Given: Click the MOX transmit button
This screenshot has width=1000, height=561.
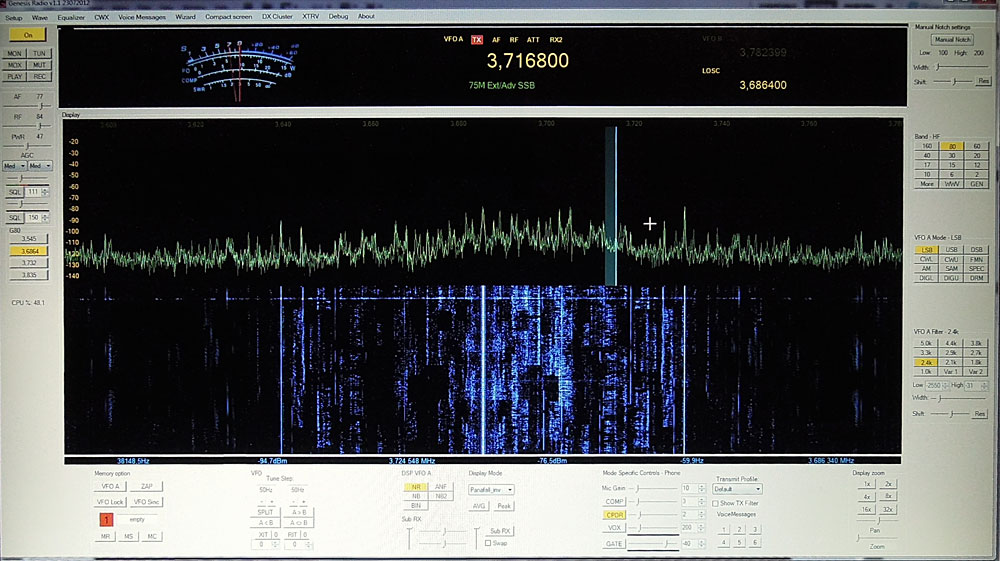Looking at the screenshot, I should [15, 64].
